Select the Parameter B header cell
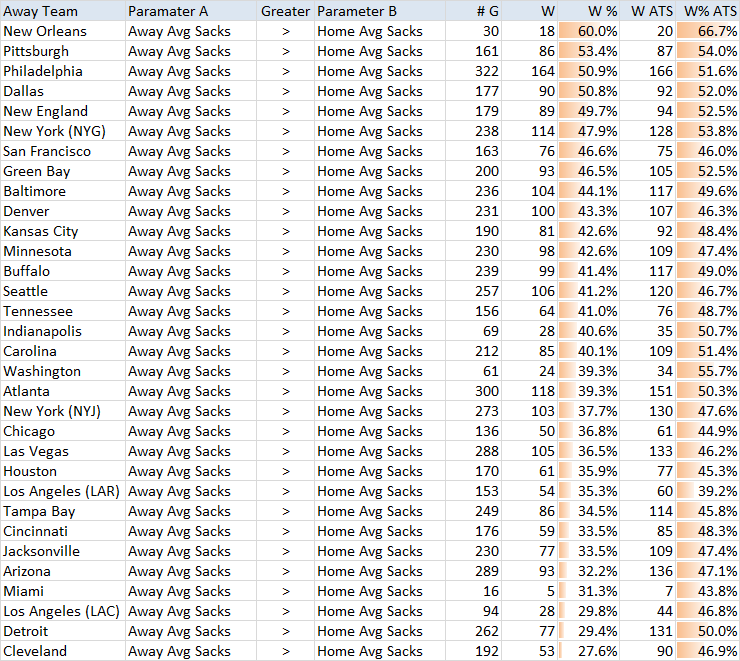This screenshot has width=740, height=661. (380, 10)
